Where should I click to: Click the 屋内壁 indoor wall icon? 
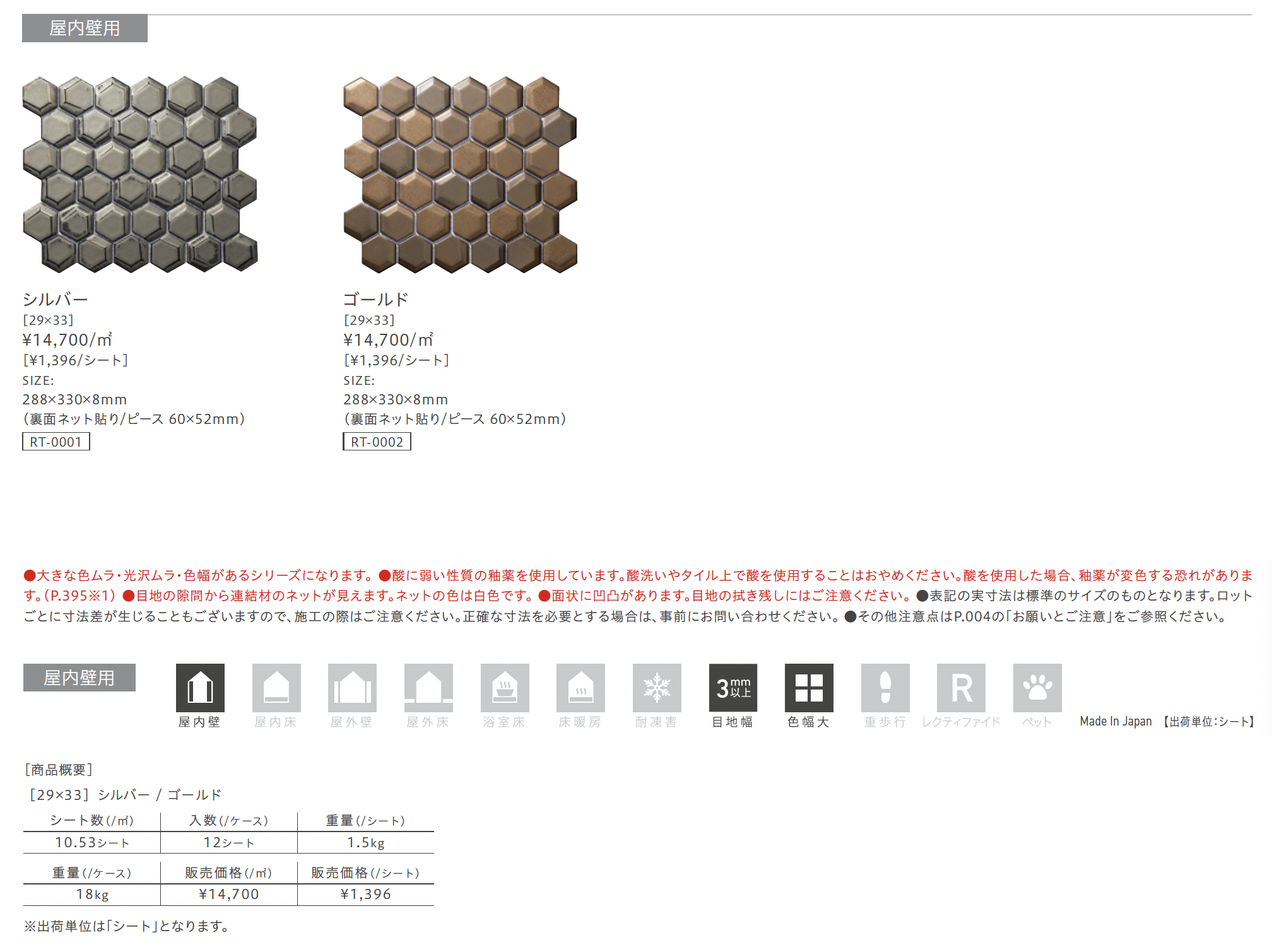(x=200, y=688)
